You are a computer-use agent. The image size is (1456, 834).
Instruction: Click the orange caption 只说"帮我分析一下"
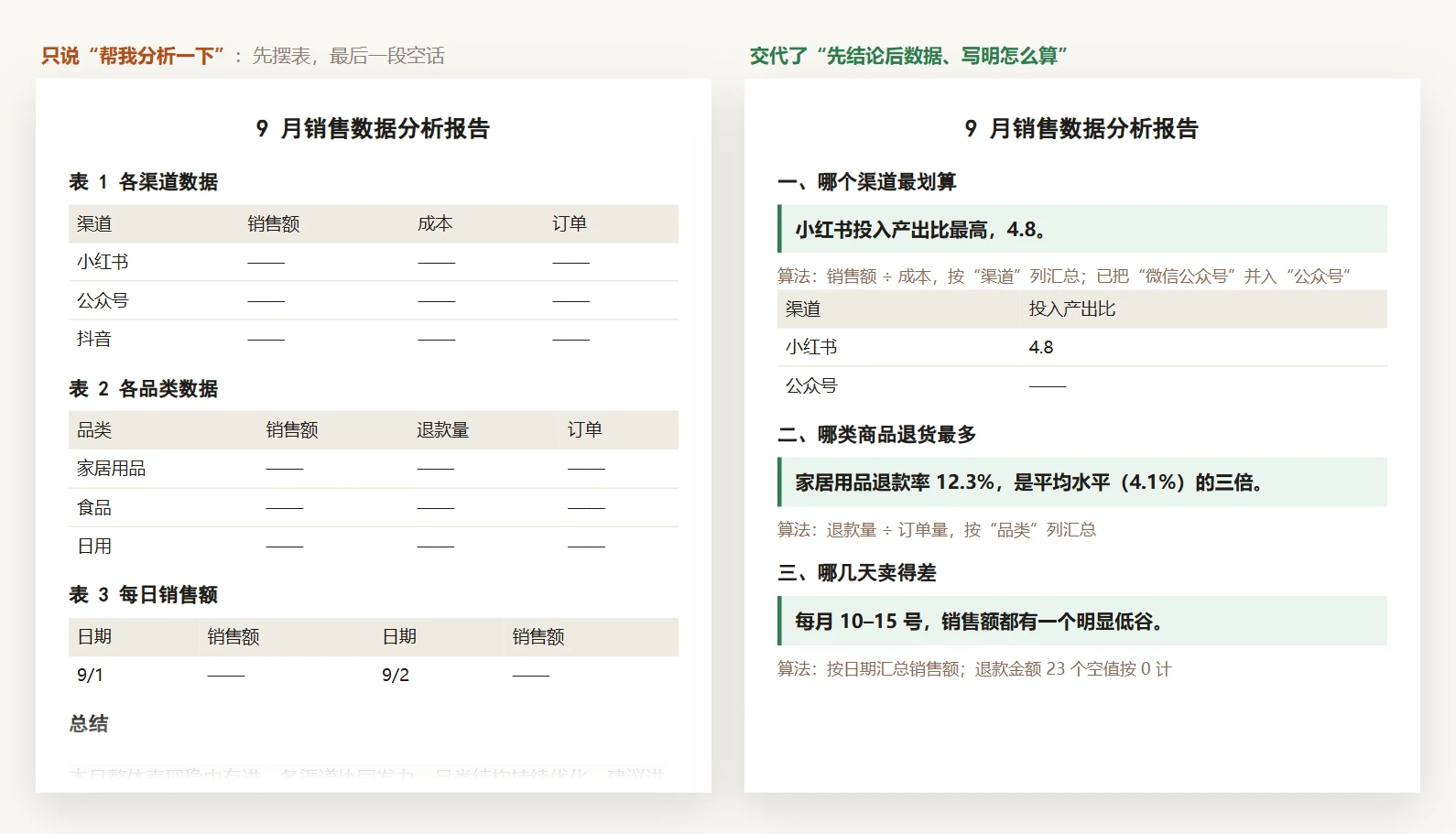[134, 56]
